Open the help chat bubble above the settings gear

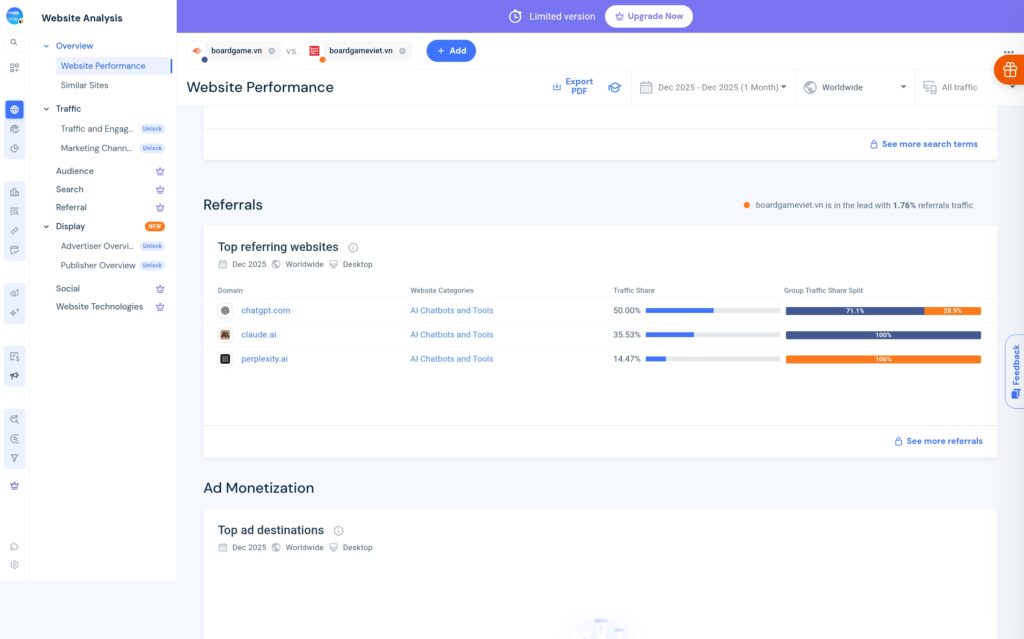click(x=14, y=546)
